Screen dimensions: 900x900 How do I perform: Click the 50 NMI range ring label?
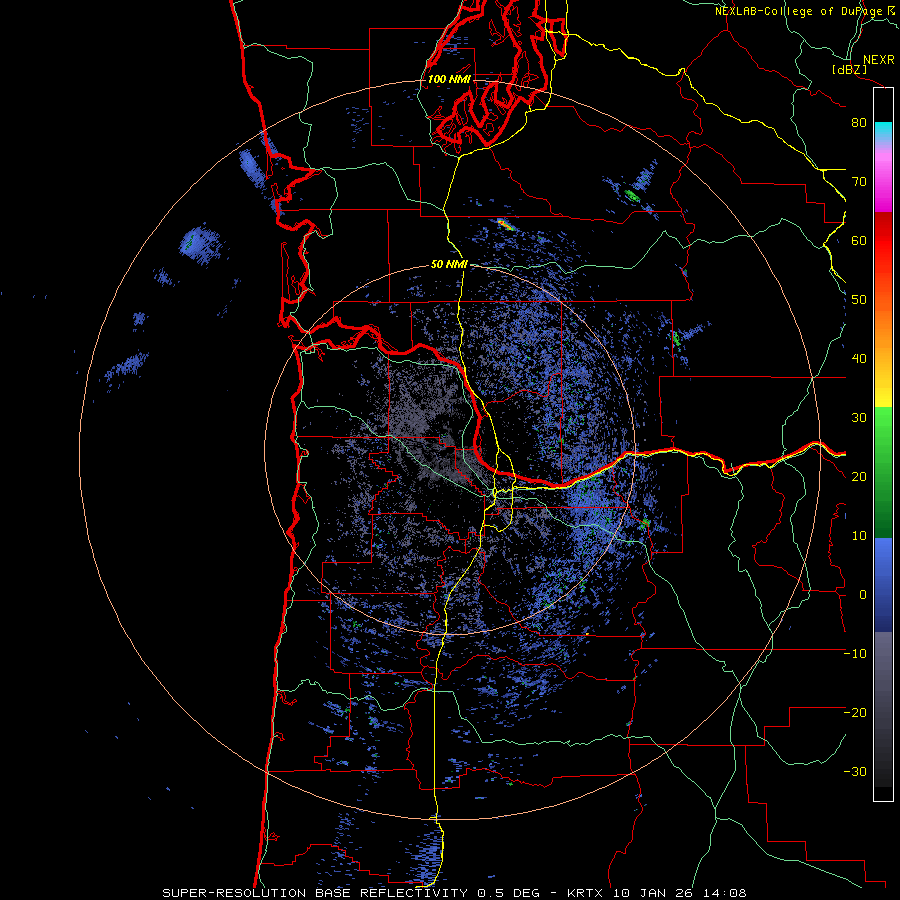click(449, 265)
